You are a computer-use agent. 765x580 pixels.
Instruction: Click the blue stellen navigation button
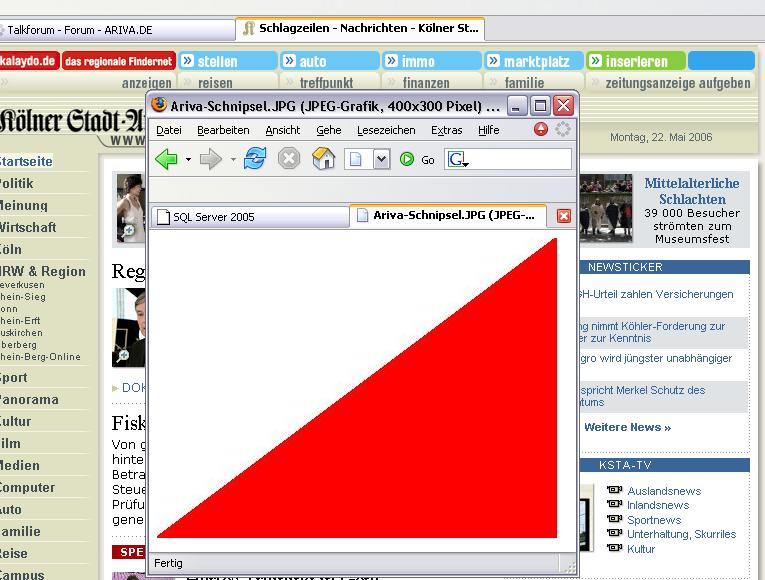point(227,61)
